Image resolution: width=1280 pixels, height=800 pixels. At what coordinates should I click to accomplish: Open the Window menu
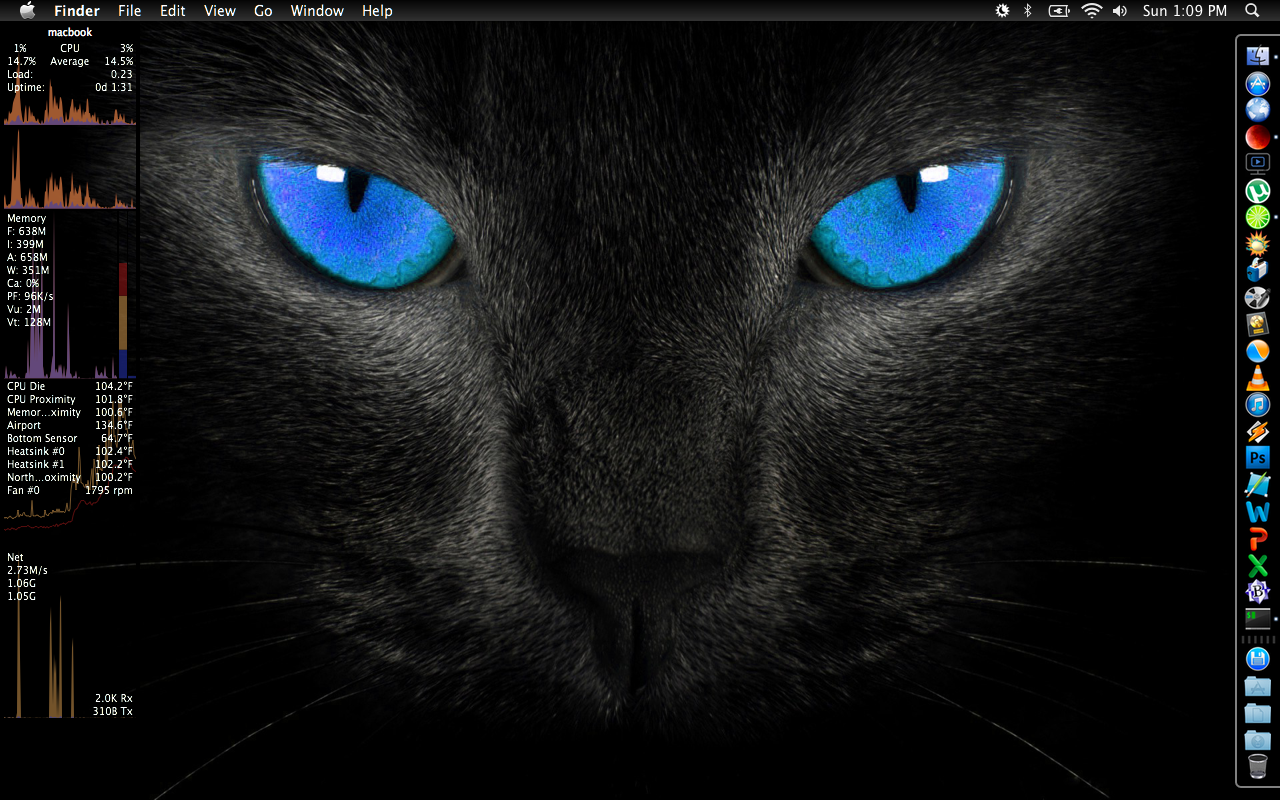click(x=317, y=11)
